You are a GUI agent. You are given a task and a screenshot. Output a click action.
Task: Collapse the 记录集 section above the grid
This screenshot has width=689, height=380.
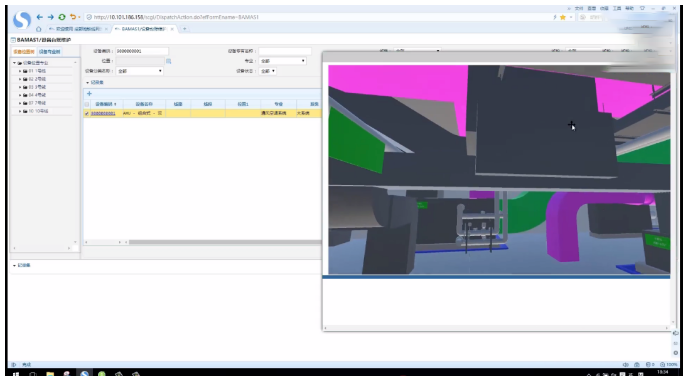87,83
